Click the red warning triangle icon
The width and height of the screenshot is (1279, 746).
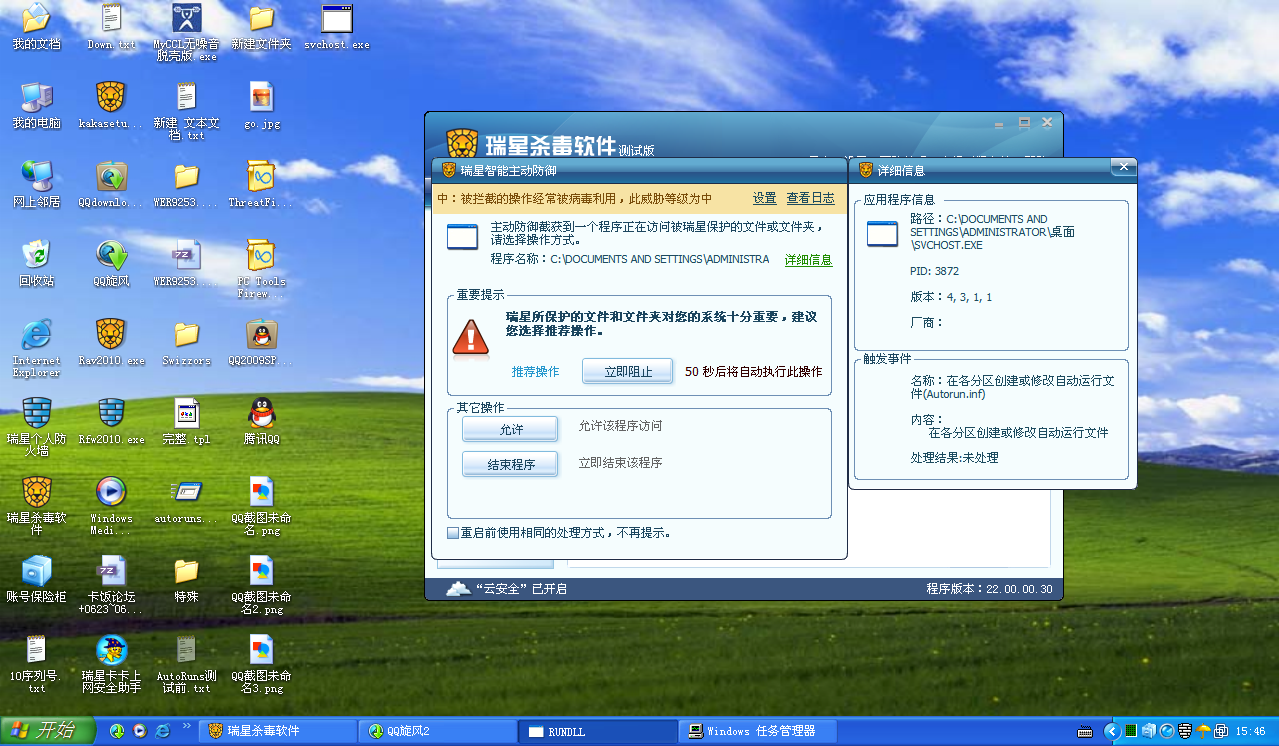coord(470,337)
